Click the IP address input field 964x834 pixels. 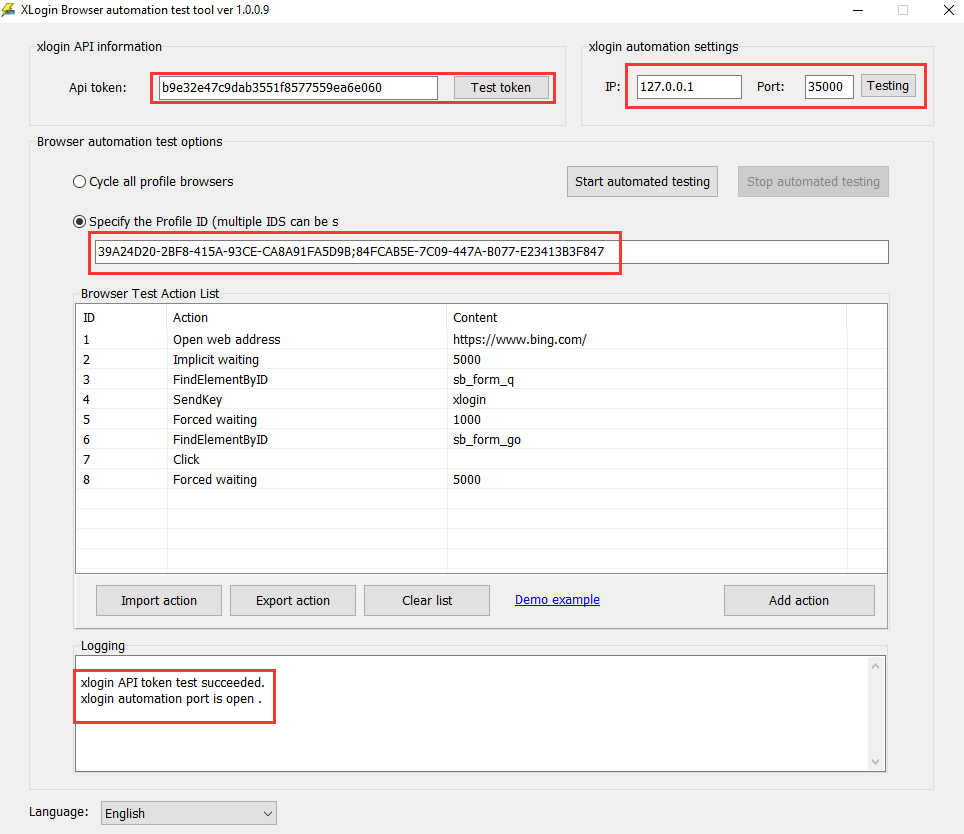point(689,87)
